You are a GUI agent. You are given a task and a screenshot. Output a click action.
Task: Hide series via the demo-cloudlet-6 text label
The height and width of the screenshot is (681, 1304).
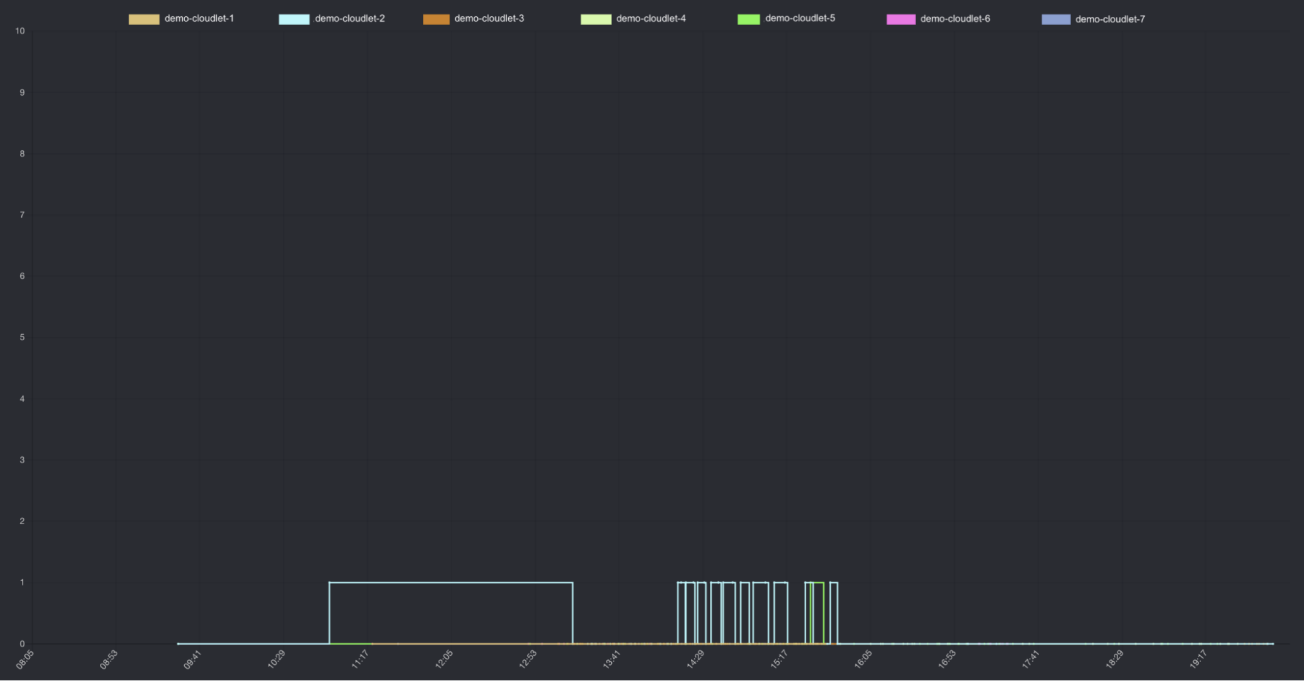pyautogui.click(x=955, y=19)
